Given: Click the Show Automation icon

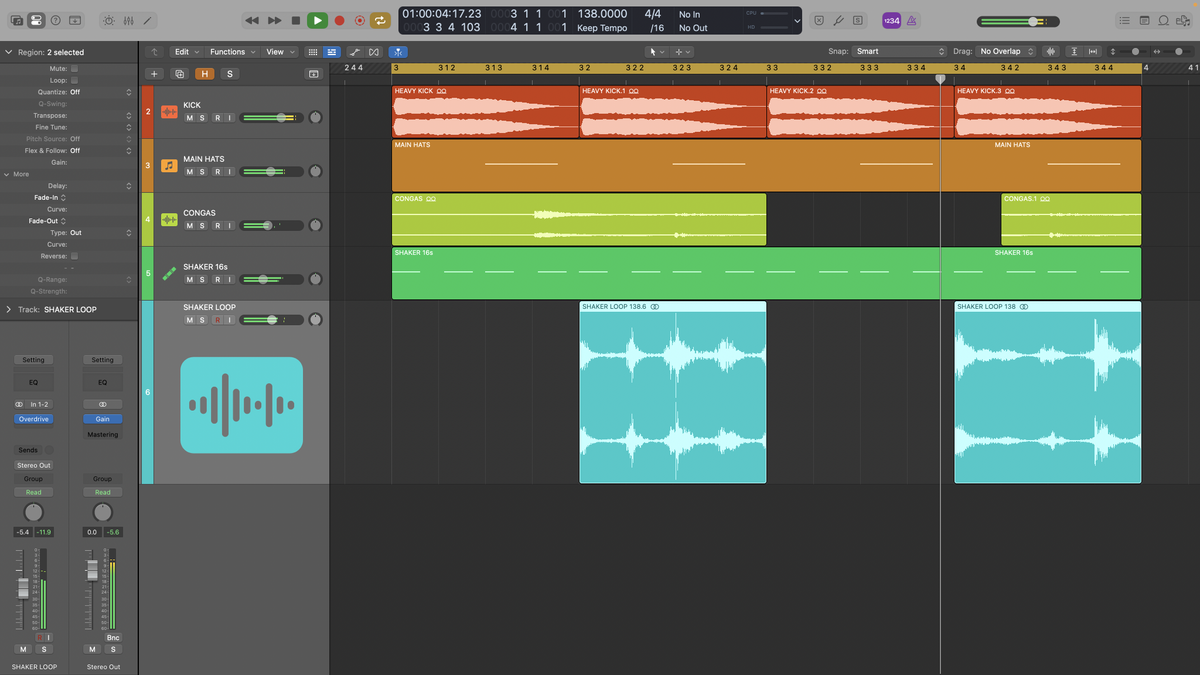Looking at the screenshot, I should [x=355, y=52].
